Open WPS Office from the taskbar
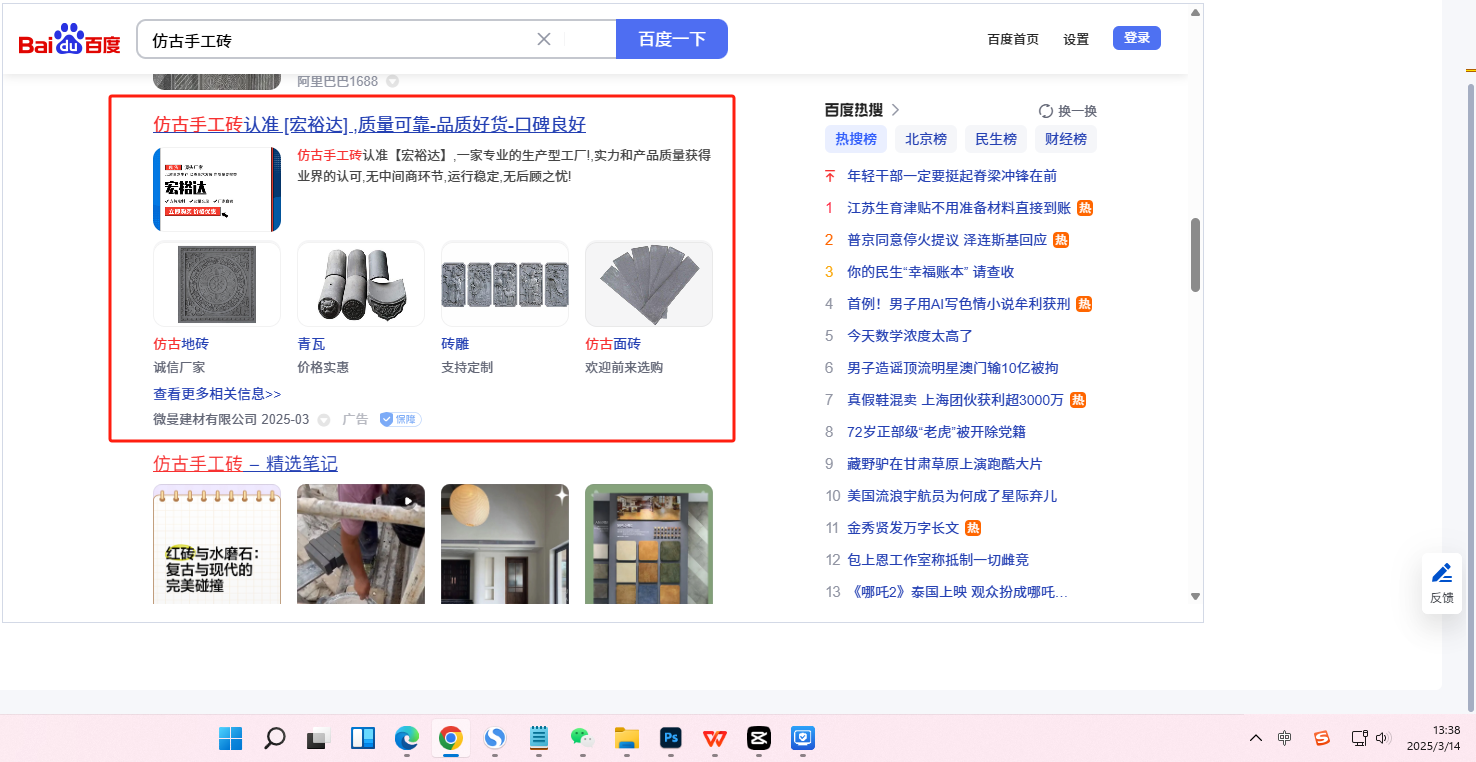This screenshot has width=1476, height=762. pyautogui.click(x=715, y=738)
